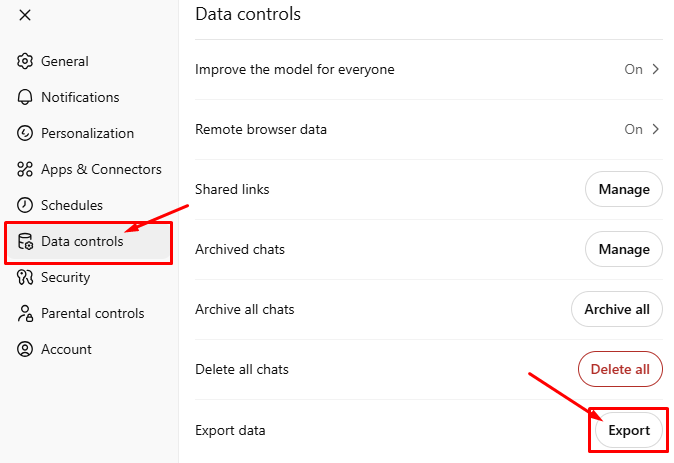
Task: Expand Improve the model for everyone chevron
Action: tap(656, 69)
